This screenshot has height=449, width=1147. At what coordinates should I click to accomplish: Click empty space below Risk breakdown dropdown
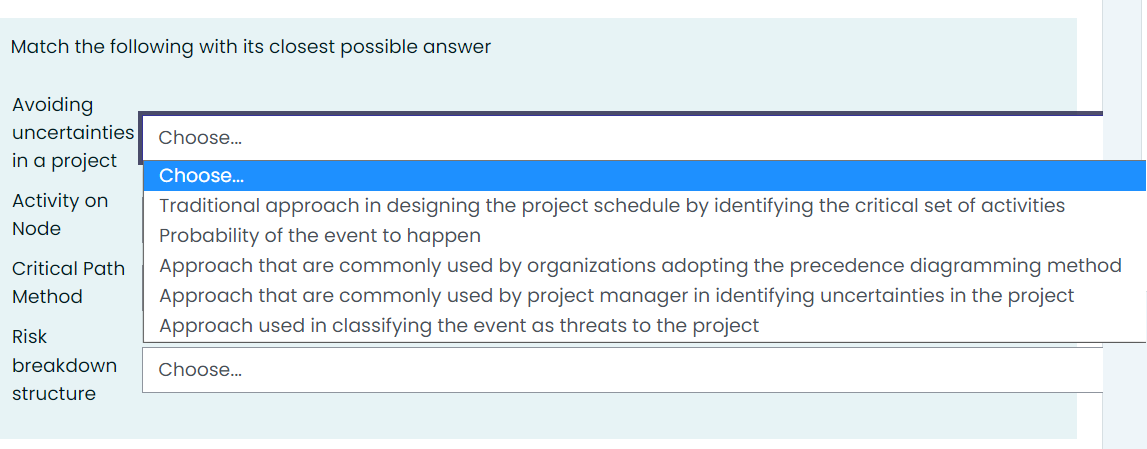[x=600, y=415]
